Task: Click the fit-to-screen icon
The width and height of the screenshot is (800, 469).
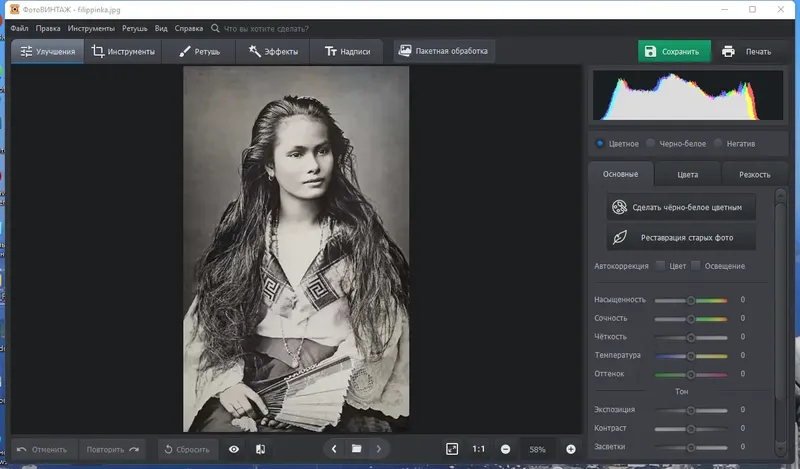Action: [452, 450]
